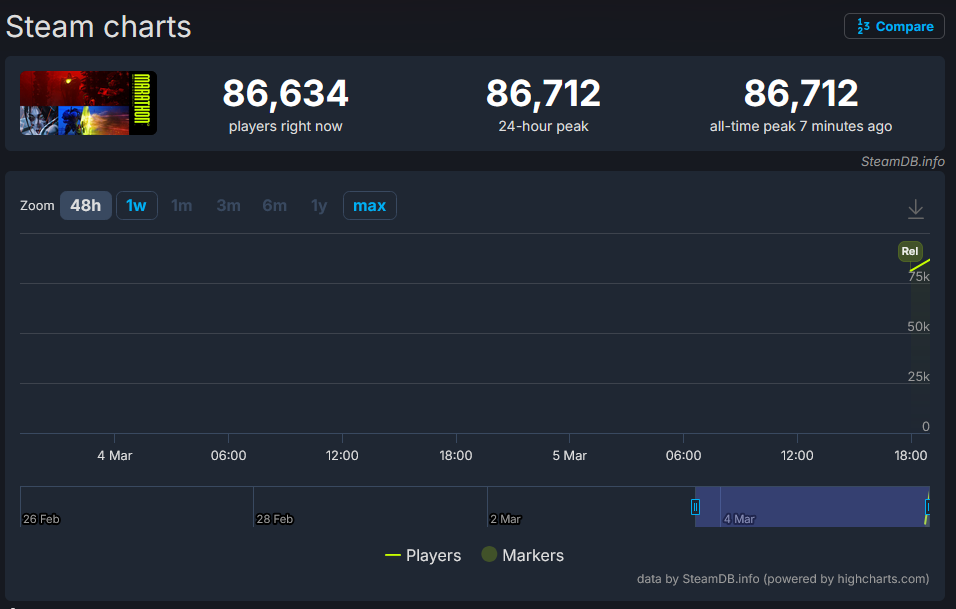Click the 50k y-axis label
956x609 pixels.
918,327
